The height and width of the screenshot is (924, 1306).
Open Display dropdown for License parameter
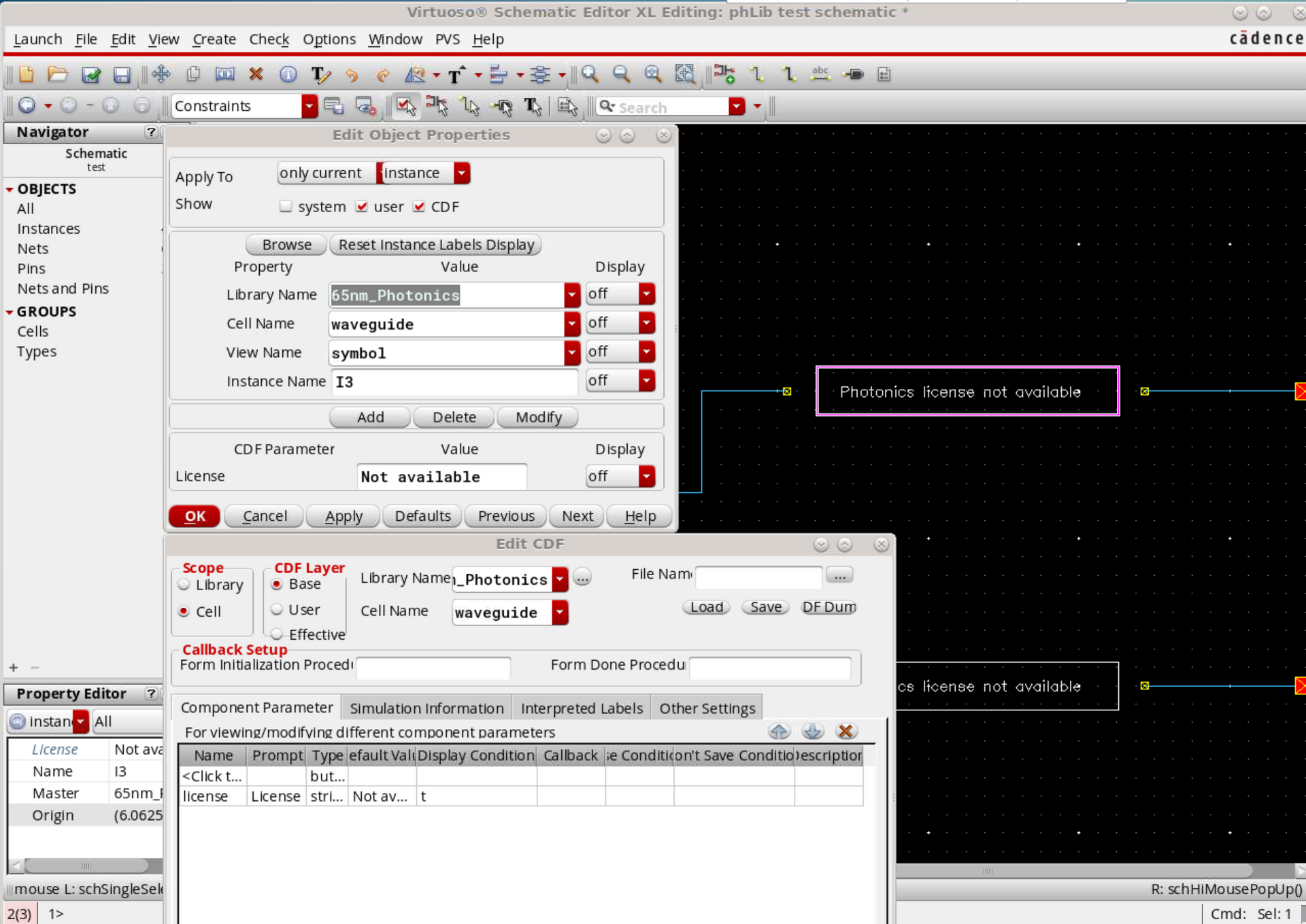coord(647,476)
